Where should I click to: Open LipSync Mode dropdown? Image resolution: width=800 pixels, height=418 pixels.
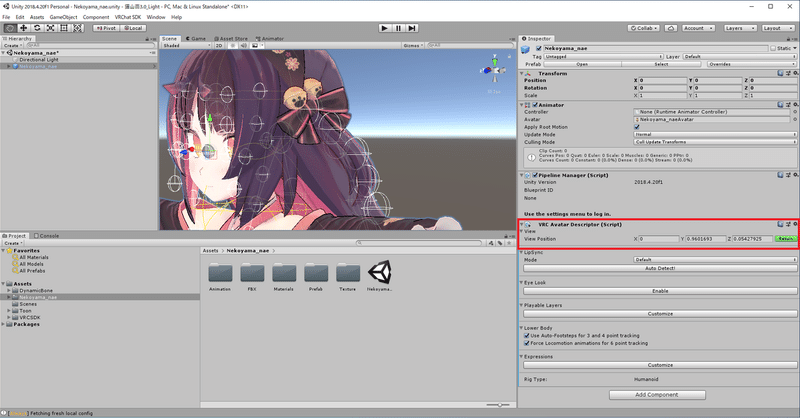point(715,260)
